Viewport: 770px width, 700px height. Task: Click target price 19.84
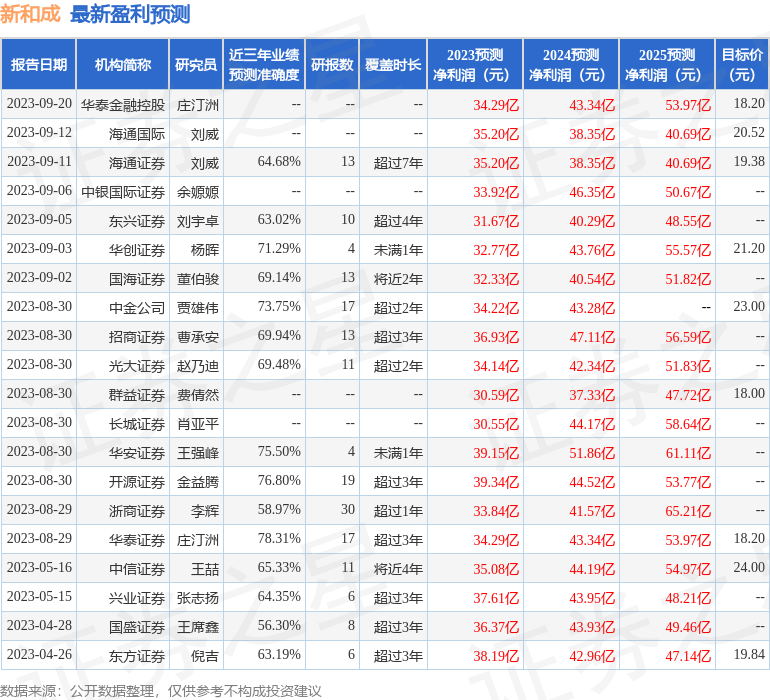749,654
